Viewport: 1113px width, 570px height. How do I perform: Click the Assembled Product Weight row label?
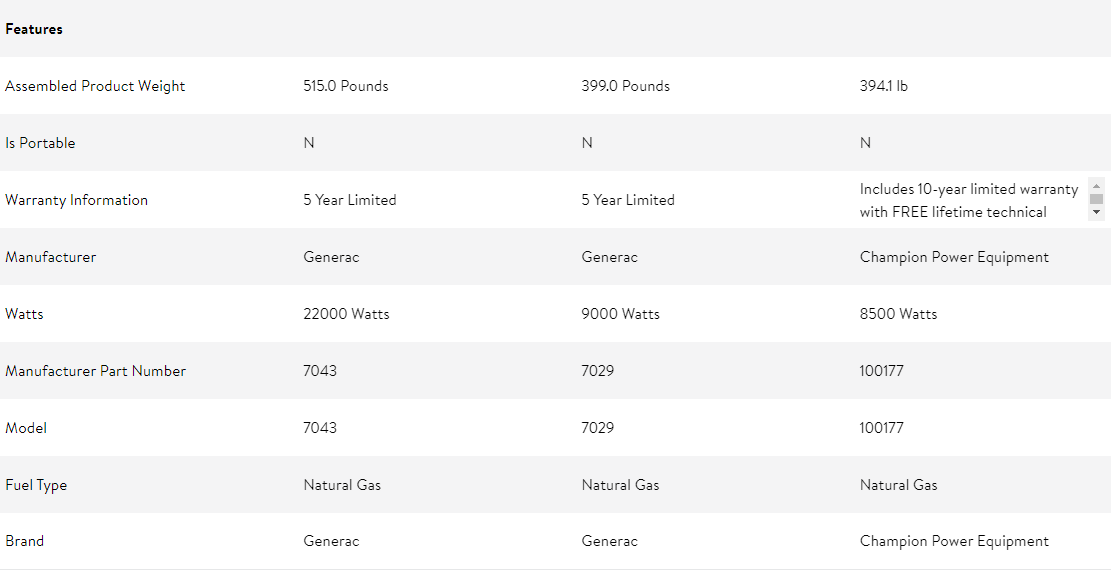pyautogui.click(x=94, y=86)
